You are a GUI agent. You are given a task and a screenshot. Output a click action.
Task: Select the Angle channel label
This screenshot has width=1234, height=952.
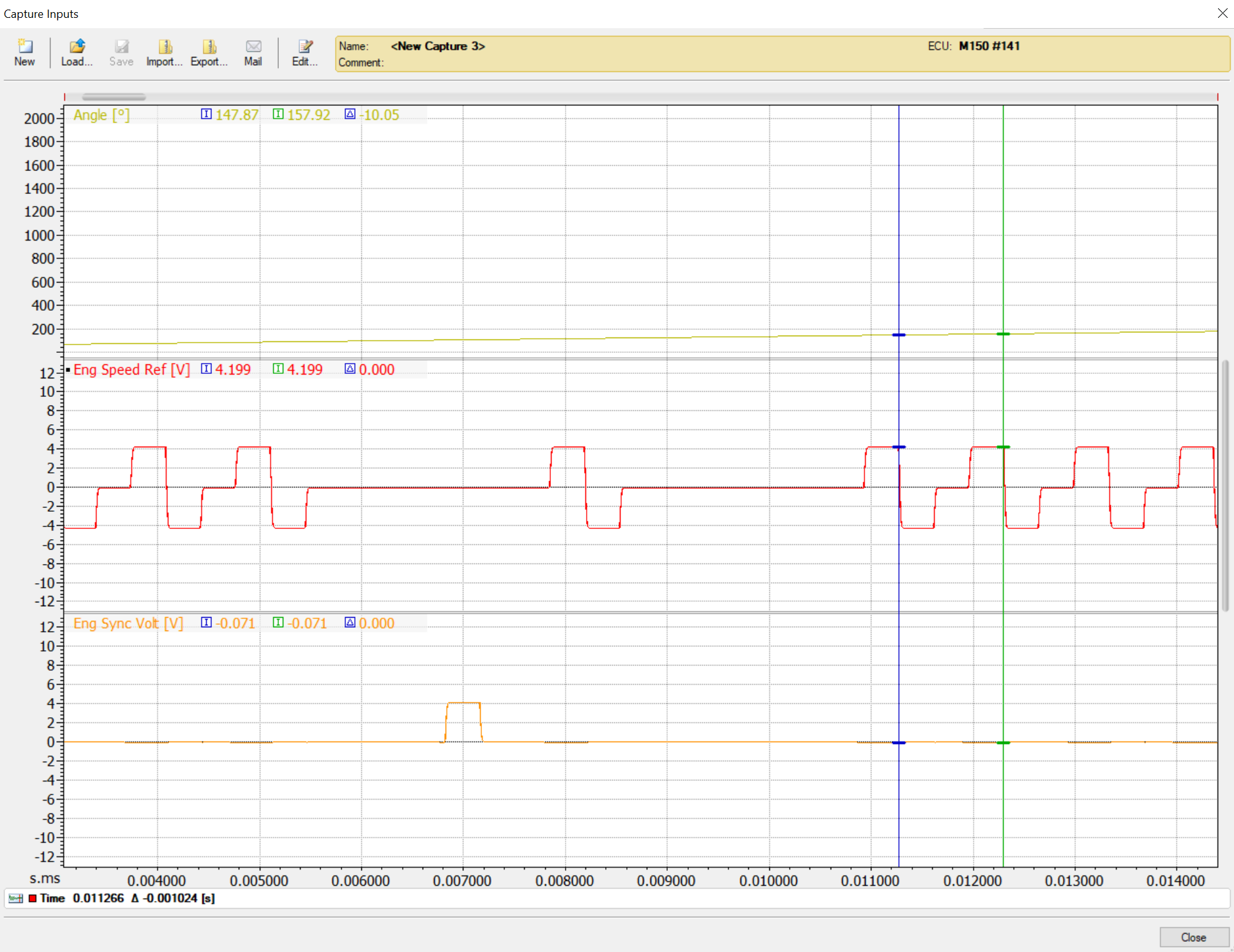[101, 115]
